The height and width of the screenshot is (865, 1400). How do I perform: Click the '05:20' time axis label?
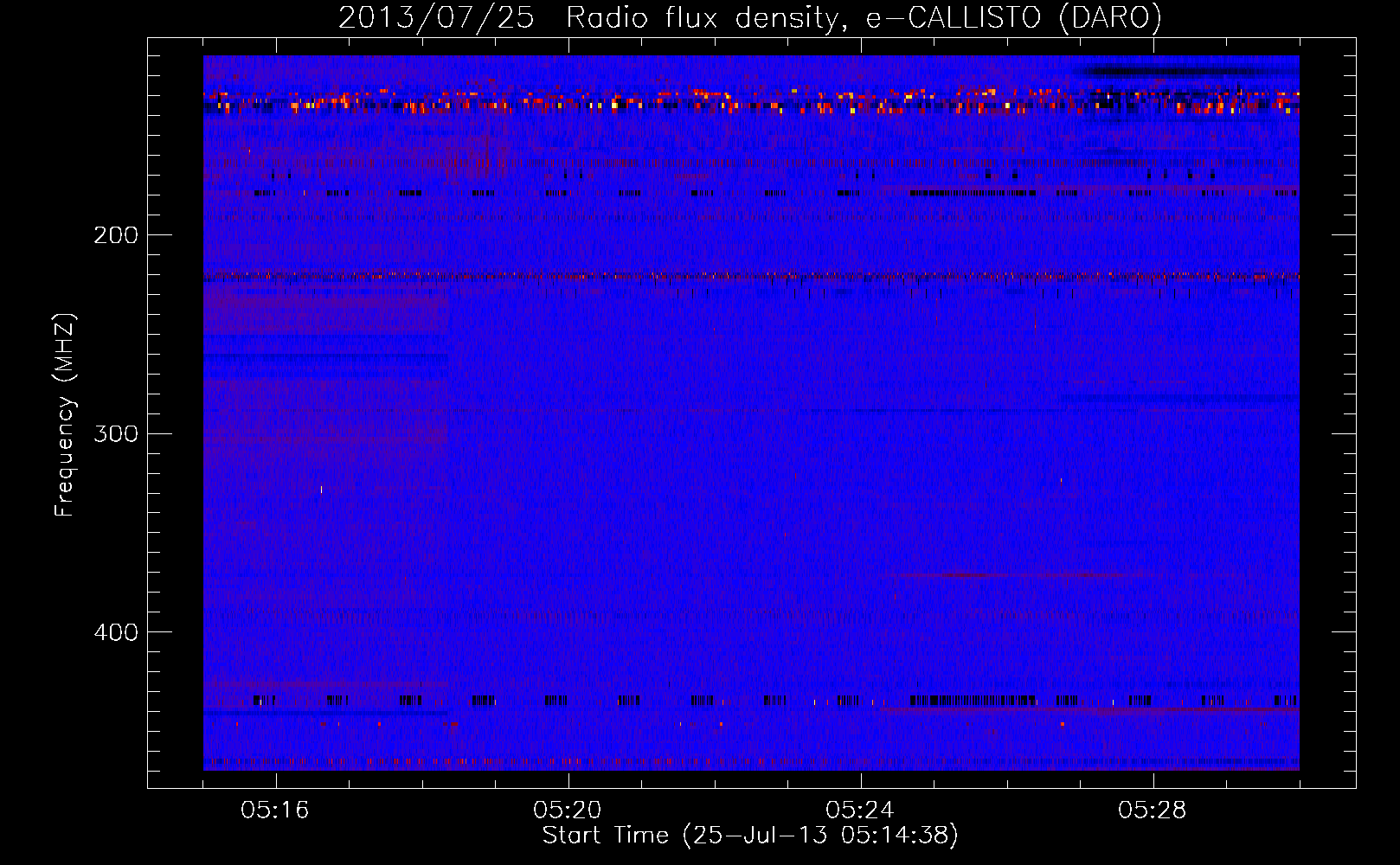tap(568, 810)
